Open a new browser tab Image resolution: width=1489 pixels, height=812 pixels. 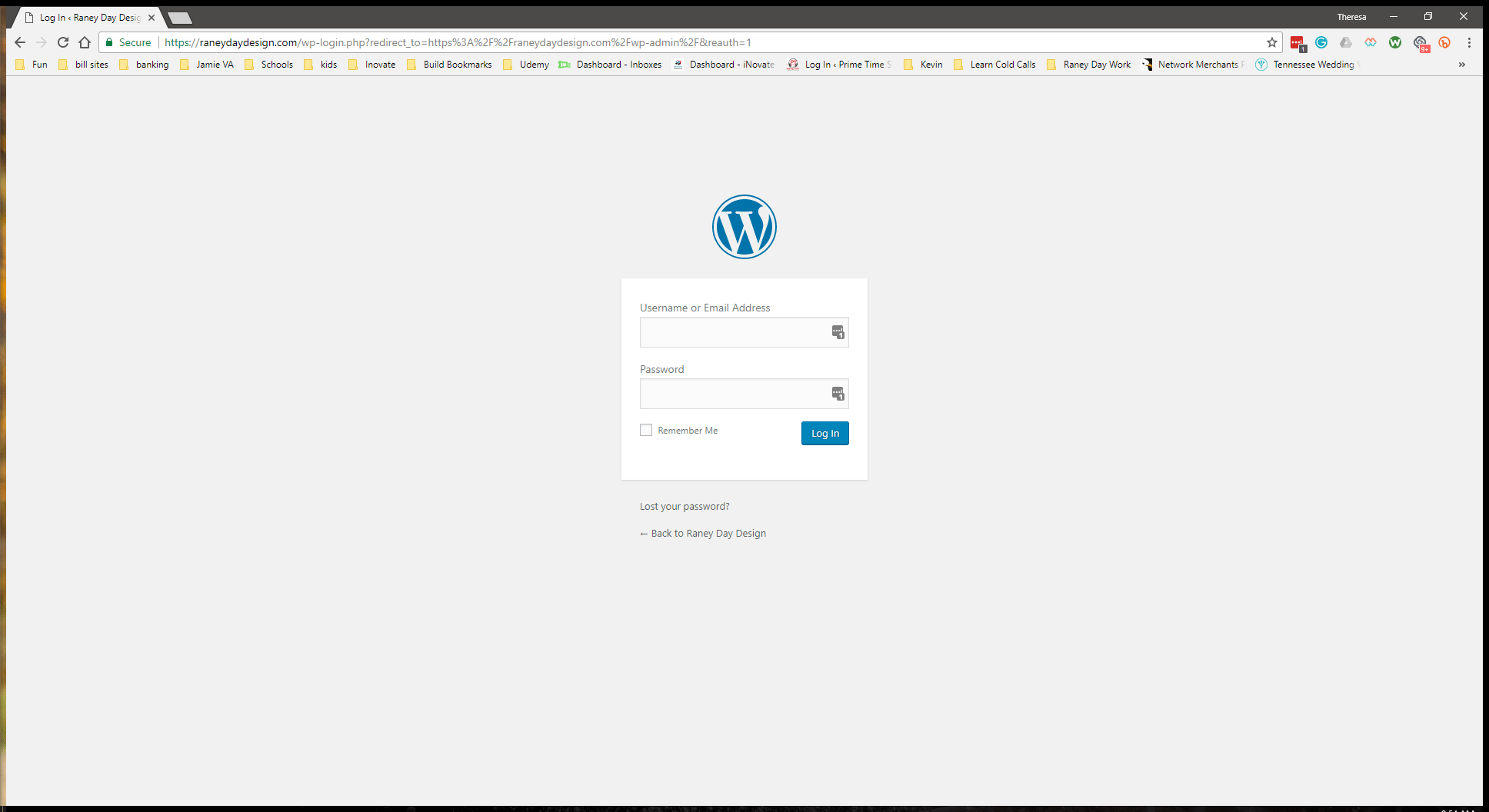tap(179, 18)
